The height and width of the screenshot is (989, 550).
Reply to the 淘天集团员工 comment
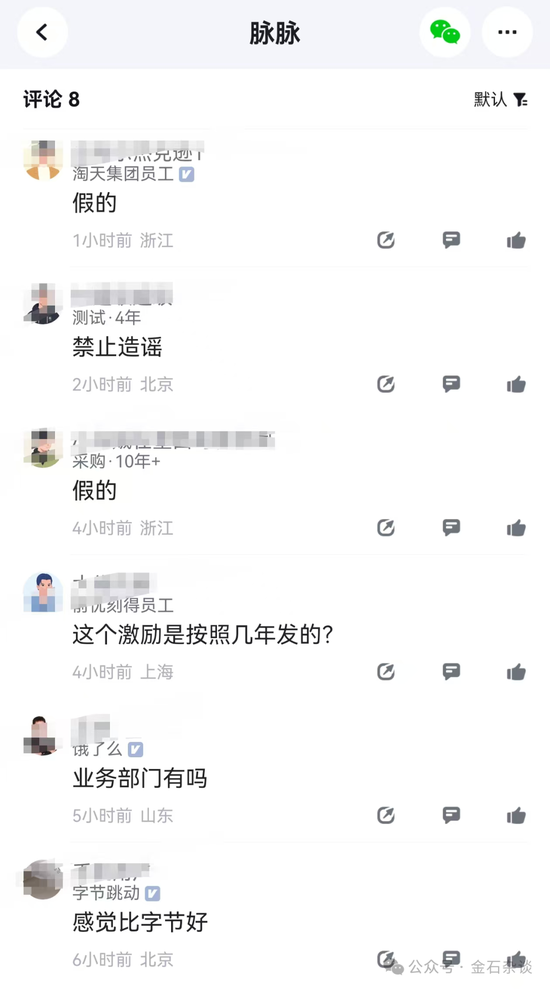point(451,240)
